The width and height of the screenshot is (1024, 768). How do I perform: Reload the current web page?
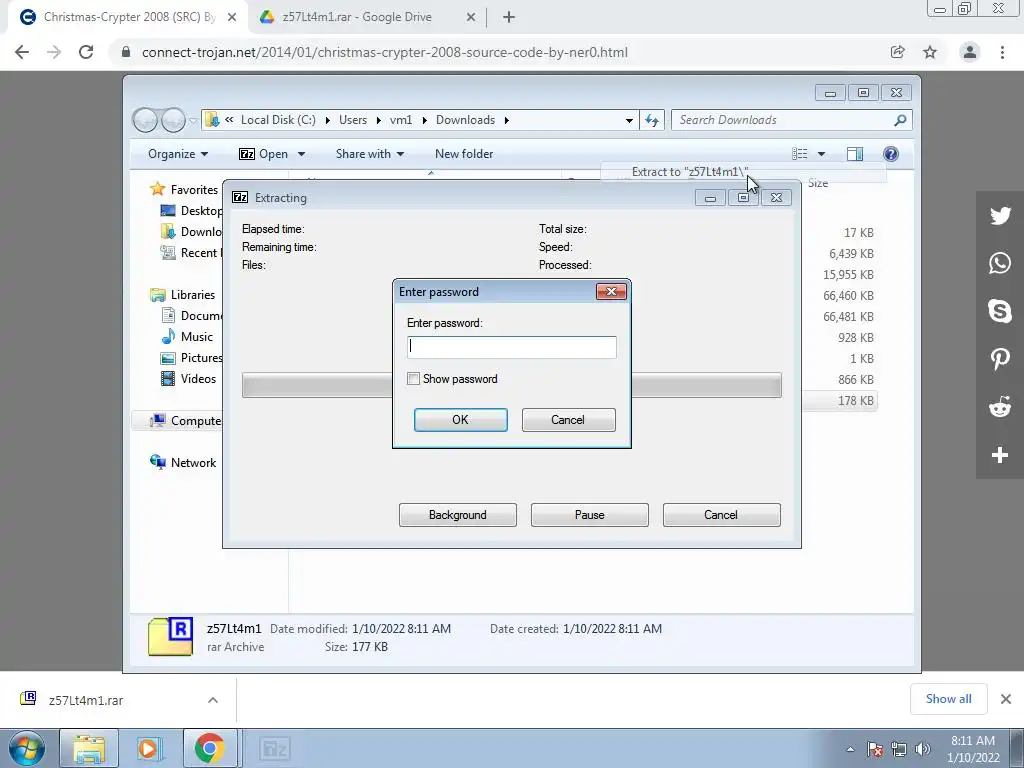(x=86, y=52)
